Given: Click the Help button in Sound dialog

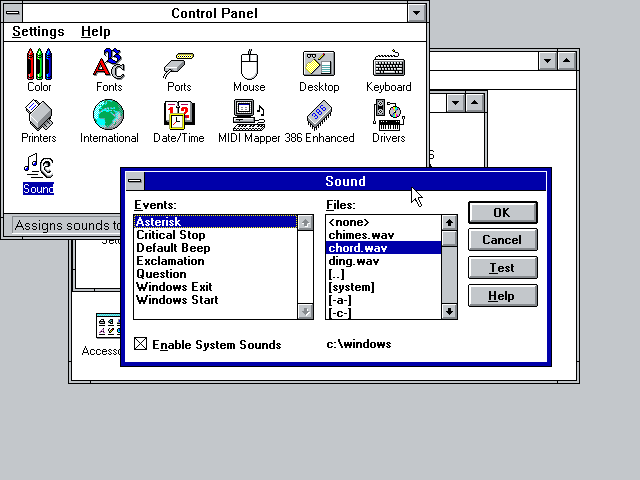Looking at the screenshot, I should click(x=502, y=296).
